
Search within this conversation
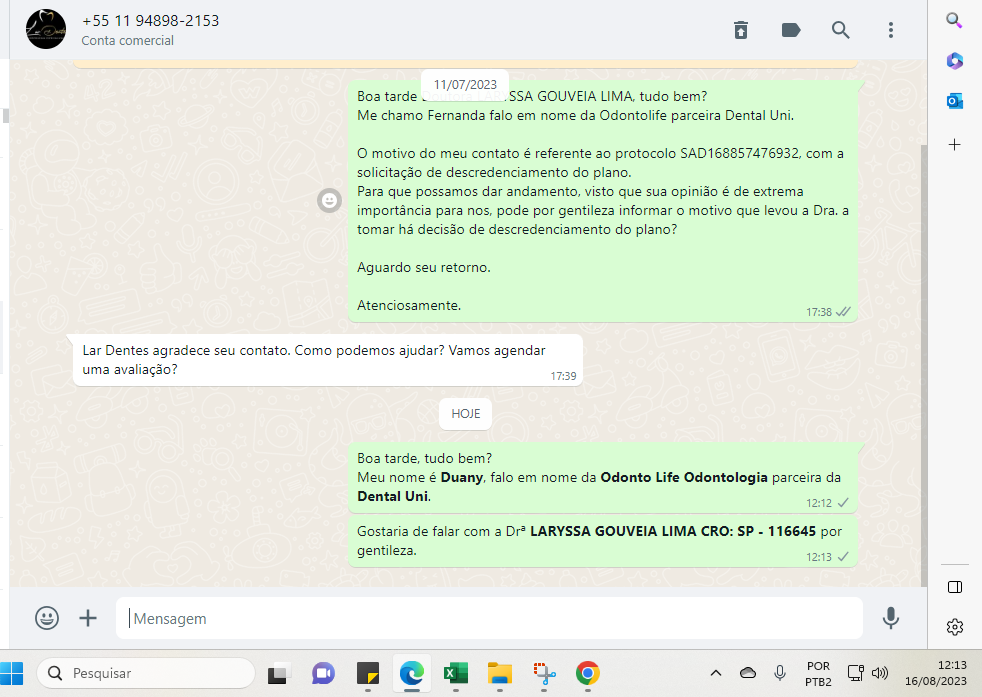click(x=840, y=29)
